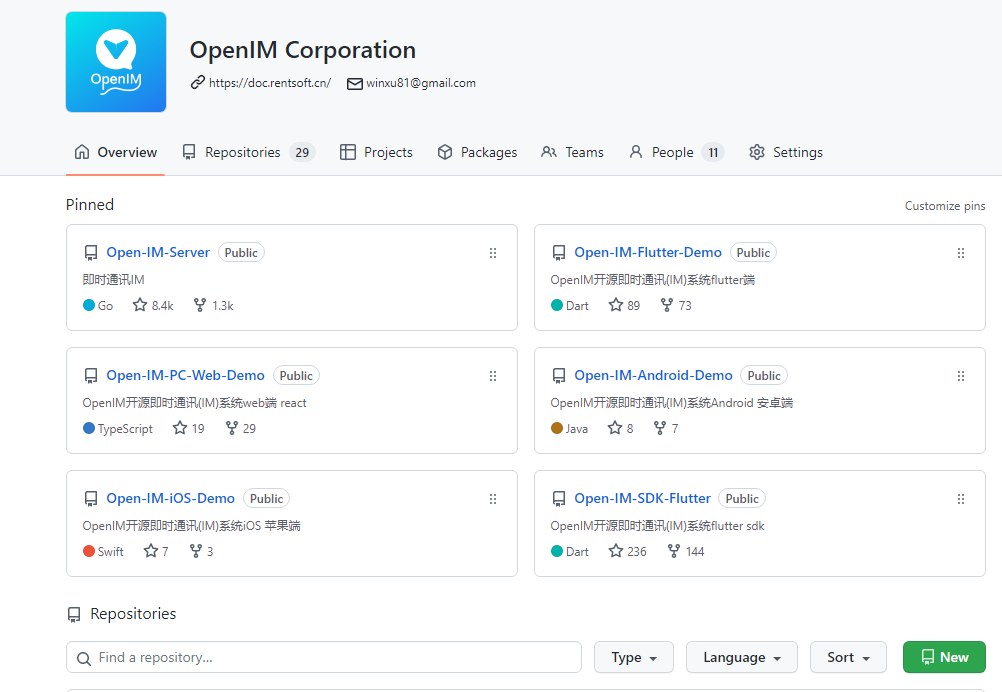View 73 forks of Open-IM-Flutter-Demo

click(676, 305)
